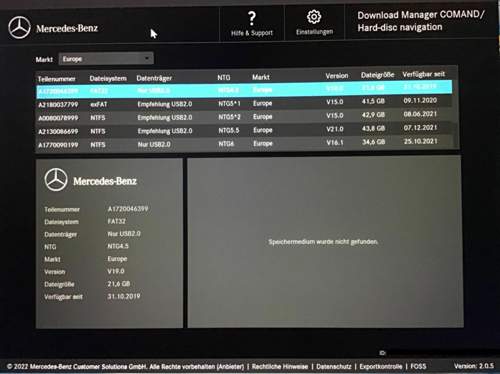Click Markt column header in table
The image size is (500, 374).
(261, 77)
